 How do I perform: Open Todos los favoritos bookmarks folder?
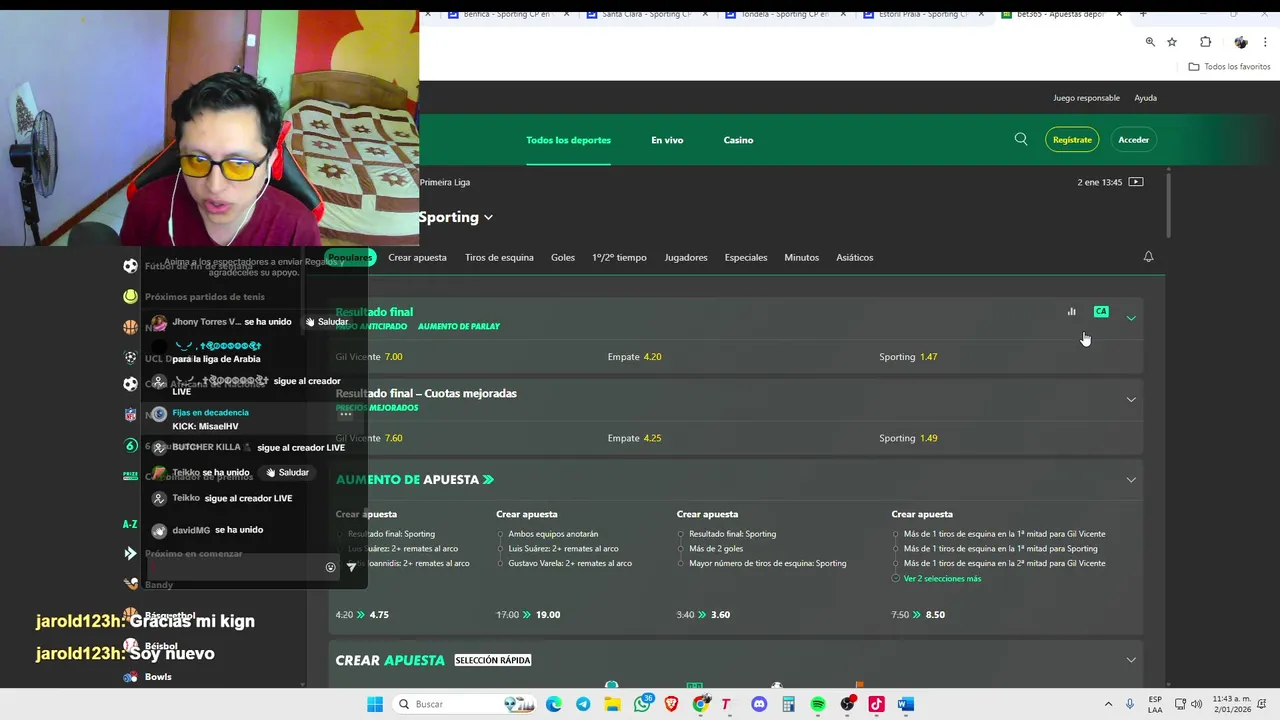[1229, 67]
